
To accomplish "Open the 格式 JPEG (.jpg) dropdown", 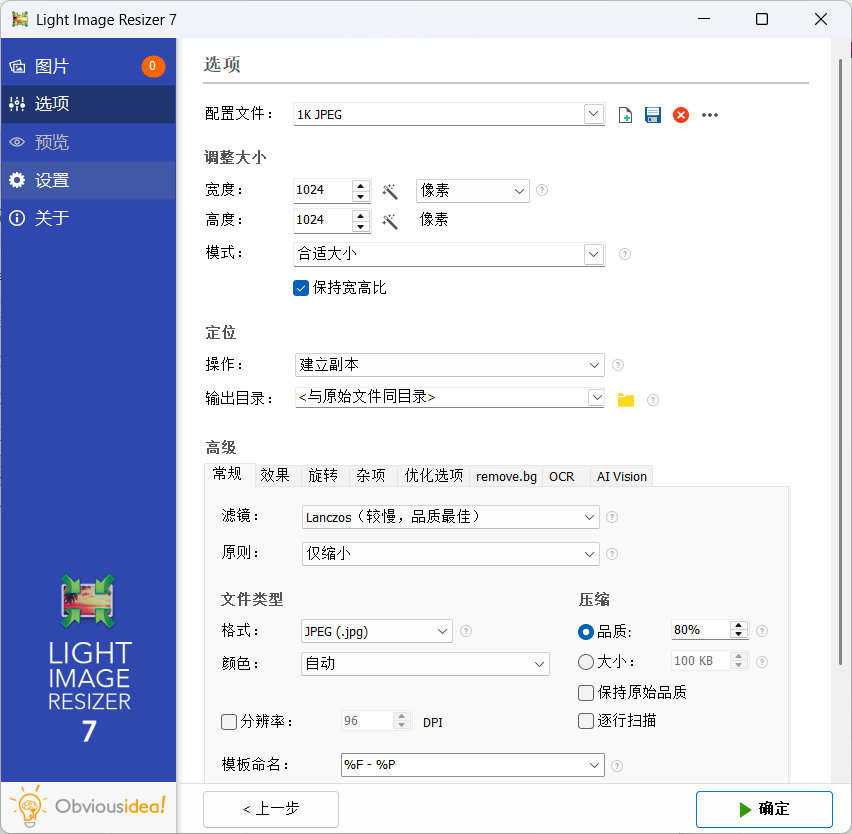I will (377, 631).
